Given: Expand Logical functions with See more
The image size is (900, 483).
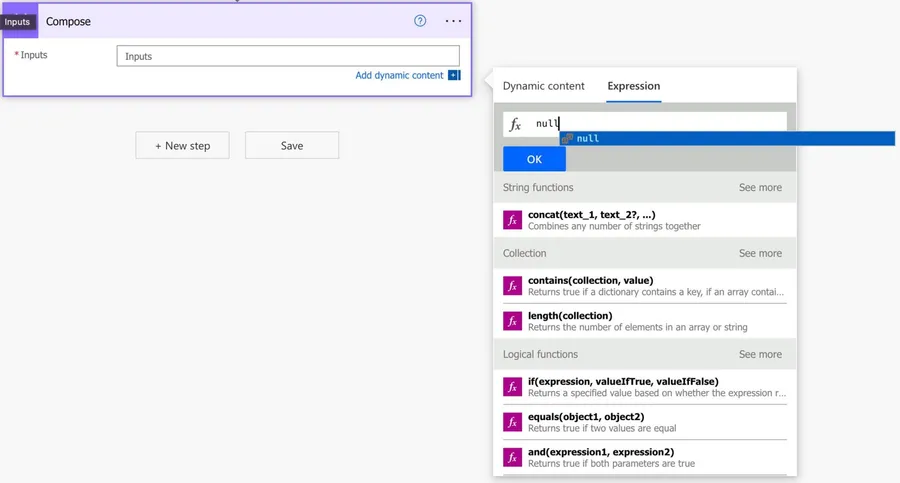Looking at the screenshot, I should (x=760, y=355).
